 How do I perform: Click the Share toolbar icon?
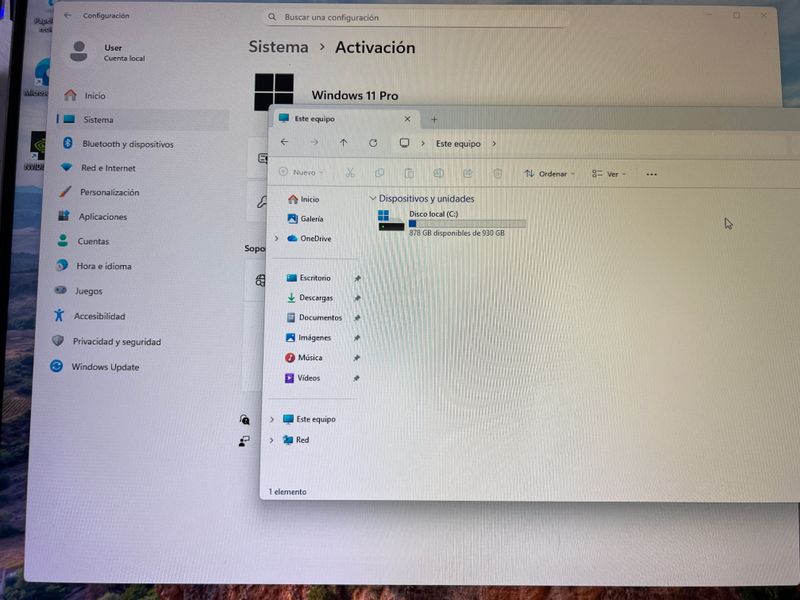coord(468,173)
